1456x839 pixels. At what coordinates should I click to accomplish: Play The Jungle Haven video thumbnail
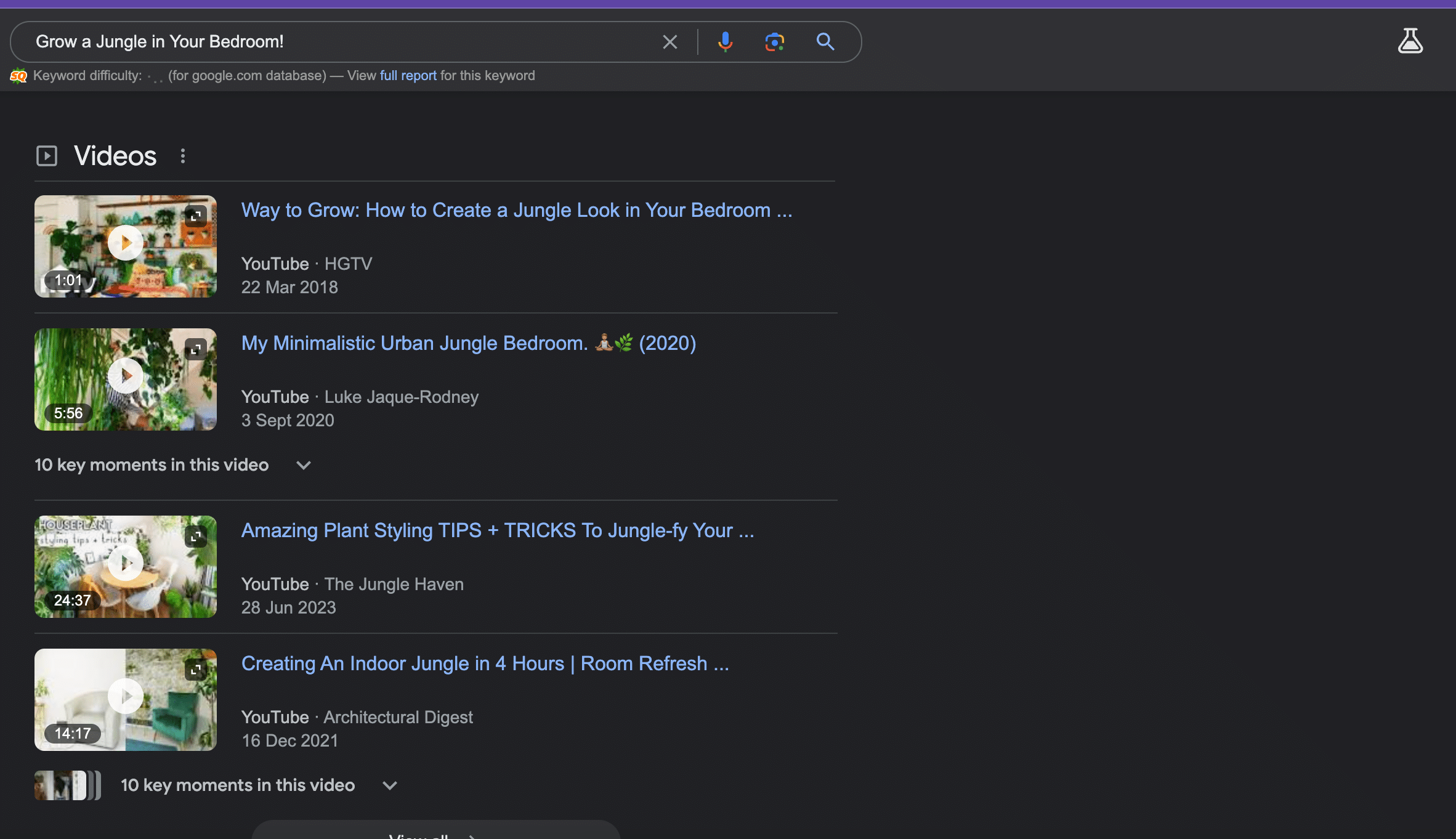coord(126,567)
